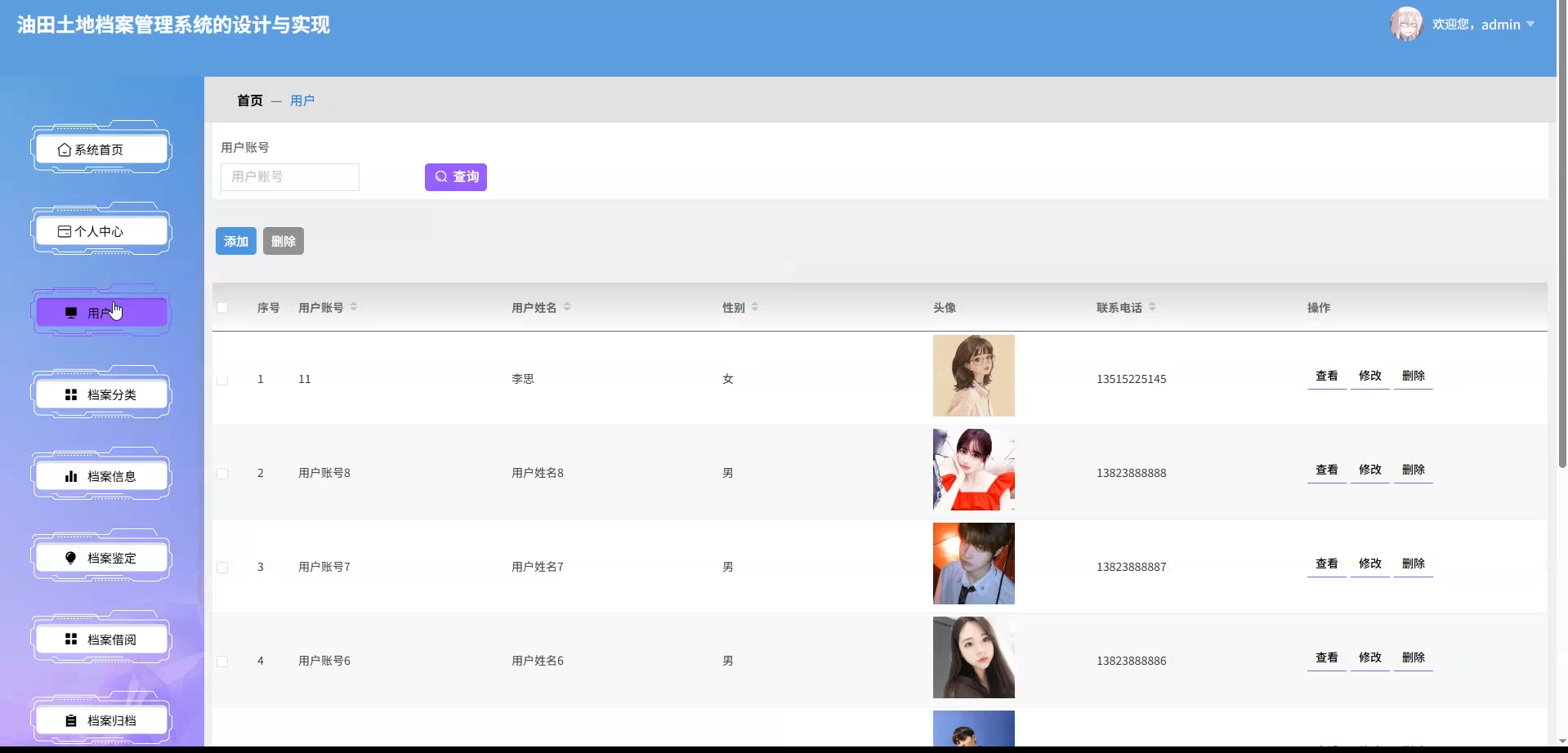The height and width of the screenshot is (753, 1568).
Task: Open 个人中心 menu item
Action: coord(101,231)
